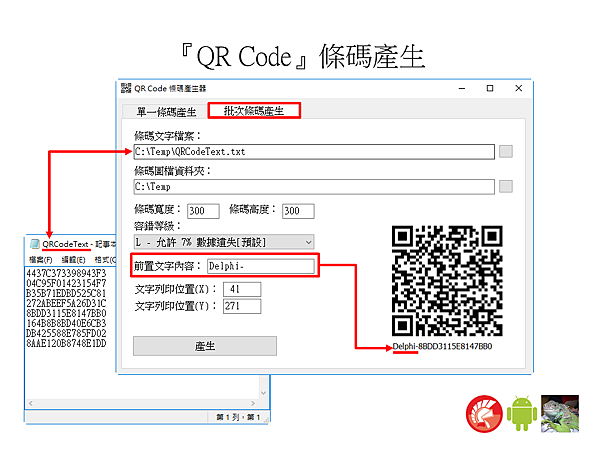Viewport: 600px width, 450px height.
Task: Click the generated QR code image
Action: (447, 281)
